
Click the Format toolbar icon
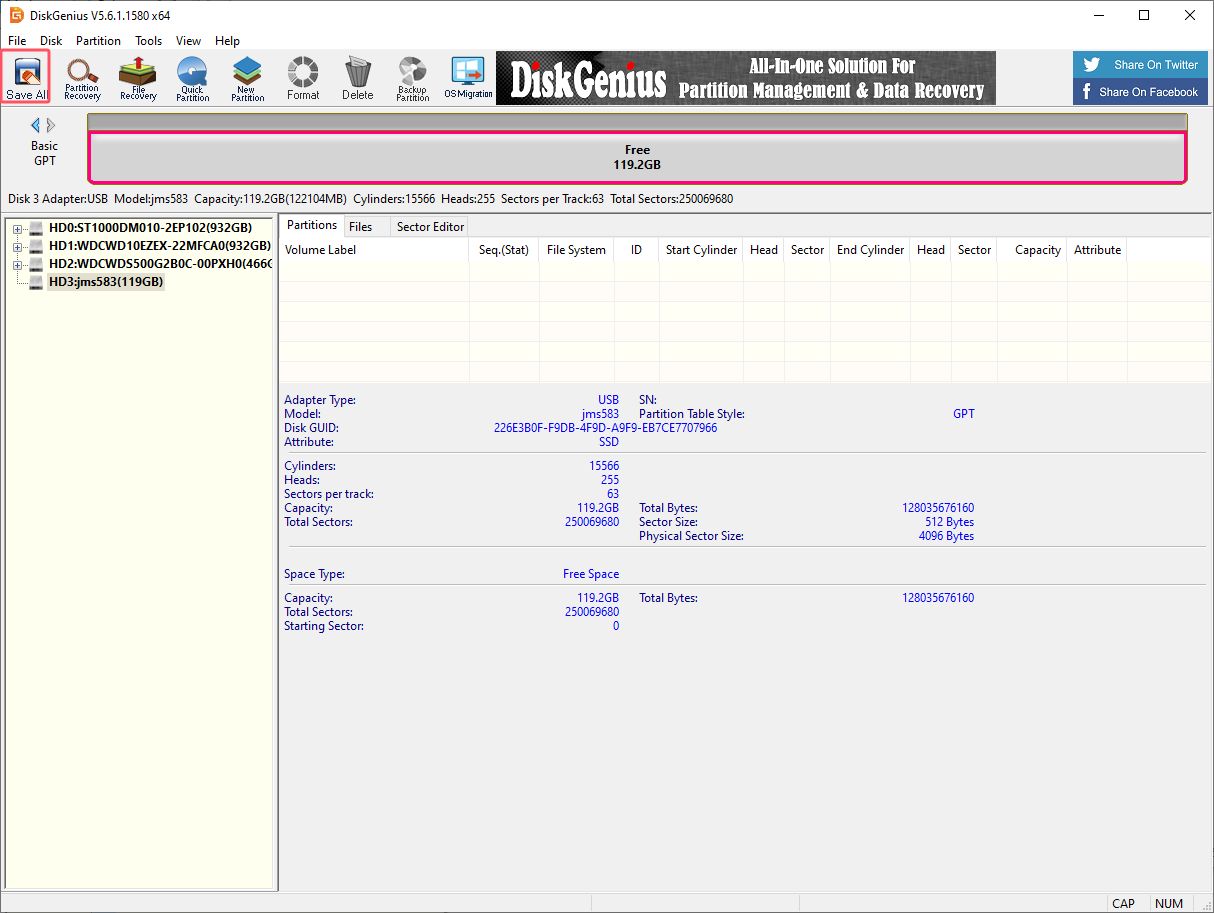[302, 77]
